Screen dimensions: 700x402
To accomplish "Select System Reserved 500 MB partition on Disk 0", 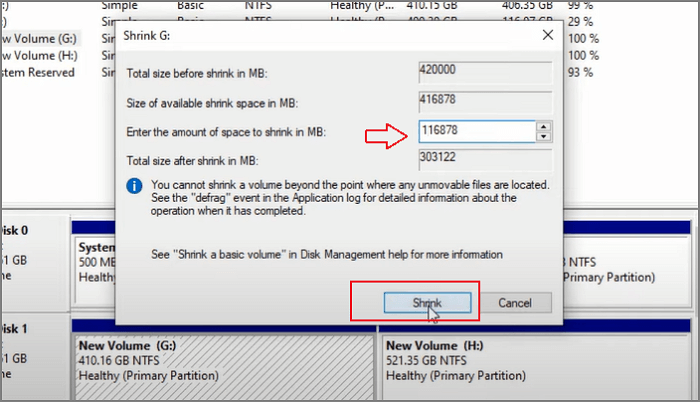I will click(x=96, y=271).
